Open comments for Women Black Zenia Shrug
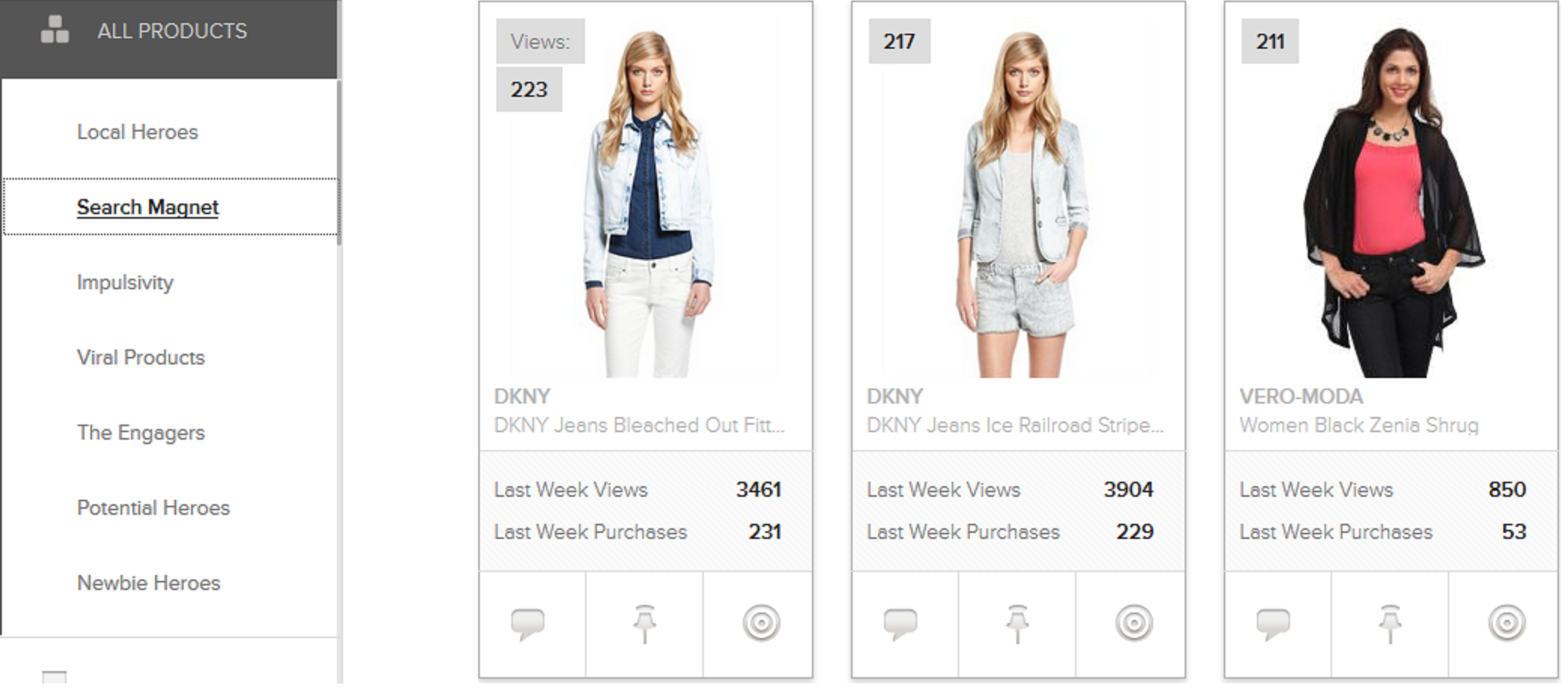 point(1273,623)
